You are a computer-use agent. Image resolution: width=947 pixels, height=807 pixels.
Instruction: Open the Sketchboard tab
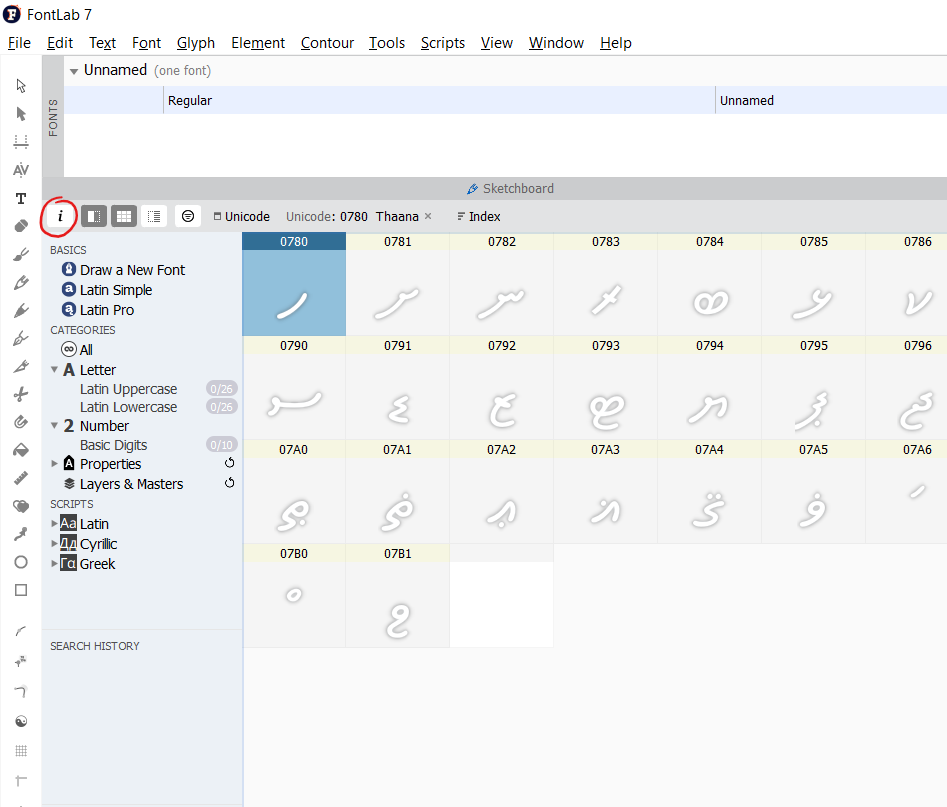pyautogui.click(x=510, y=188)
